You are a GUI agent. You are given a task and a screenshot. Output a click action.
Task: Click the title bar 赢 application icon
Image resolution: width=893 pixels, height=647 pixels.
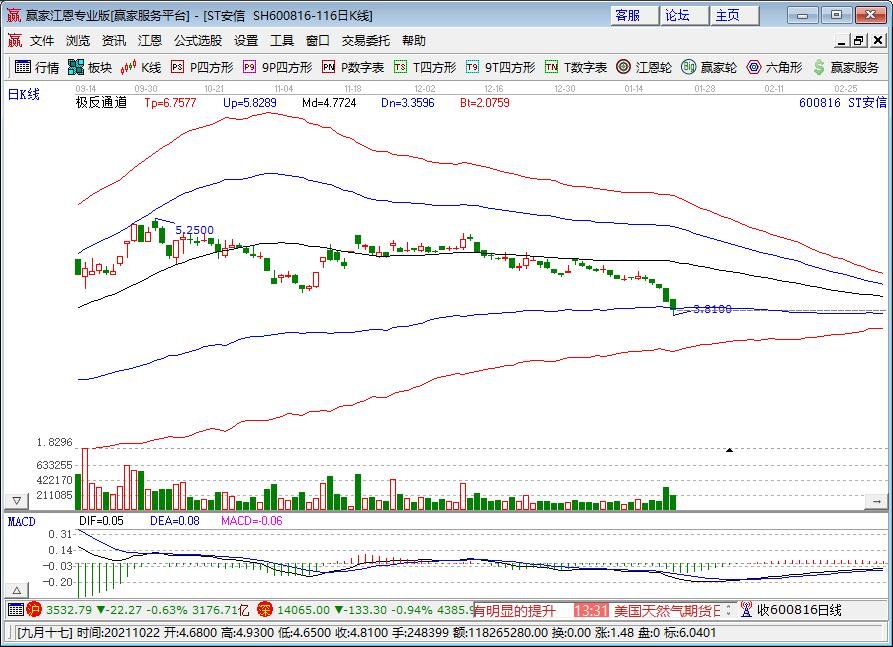(x=13, y=15)
